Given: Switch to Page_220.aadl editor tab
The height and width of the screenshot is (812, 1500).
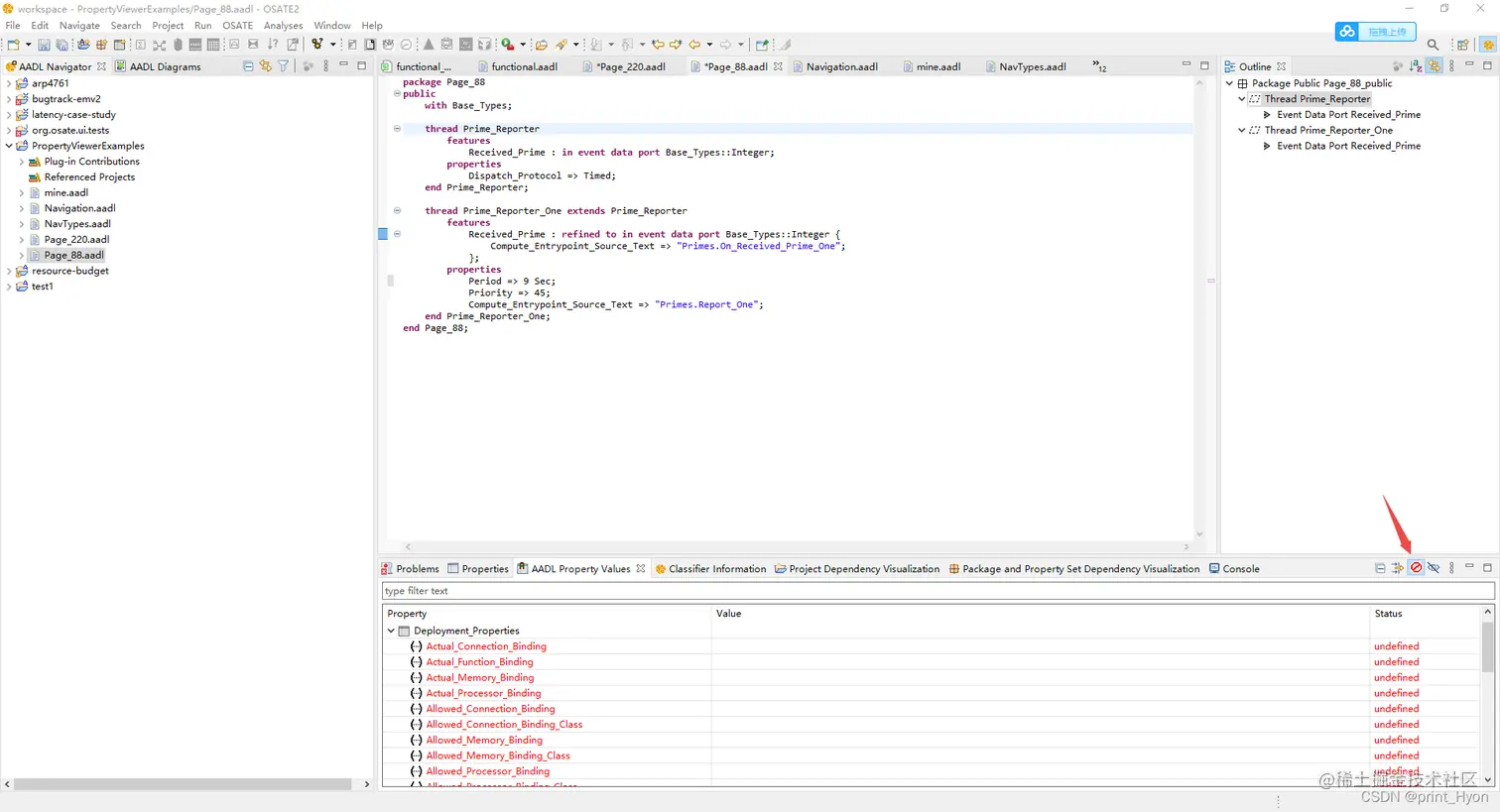Looking at the screenshot, I should 624,66.
